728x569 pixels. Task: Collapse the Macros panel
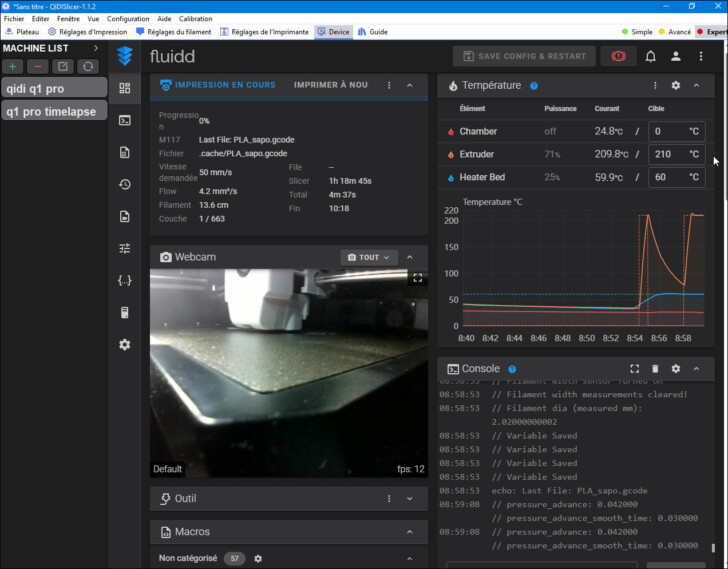click(410, 532)
